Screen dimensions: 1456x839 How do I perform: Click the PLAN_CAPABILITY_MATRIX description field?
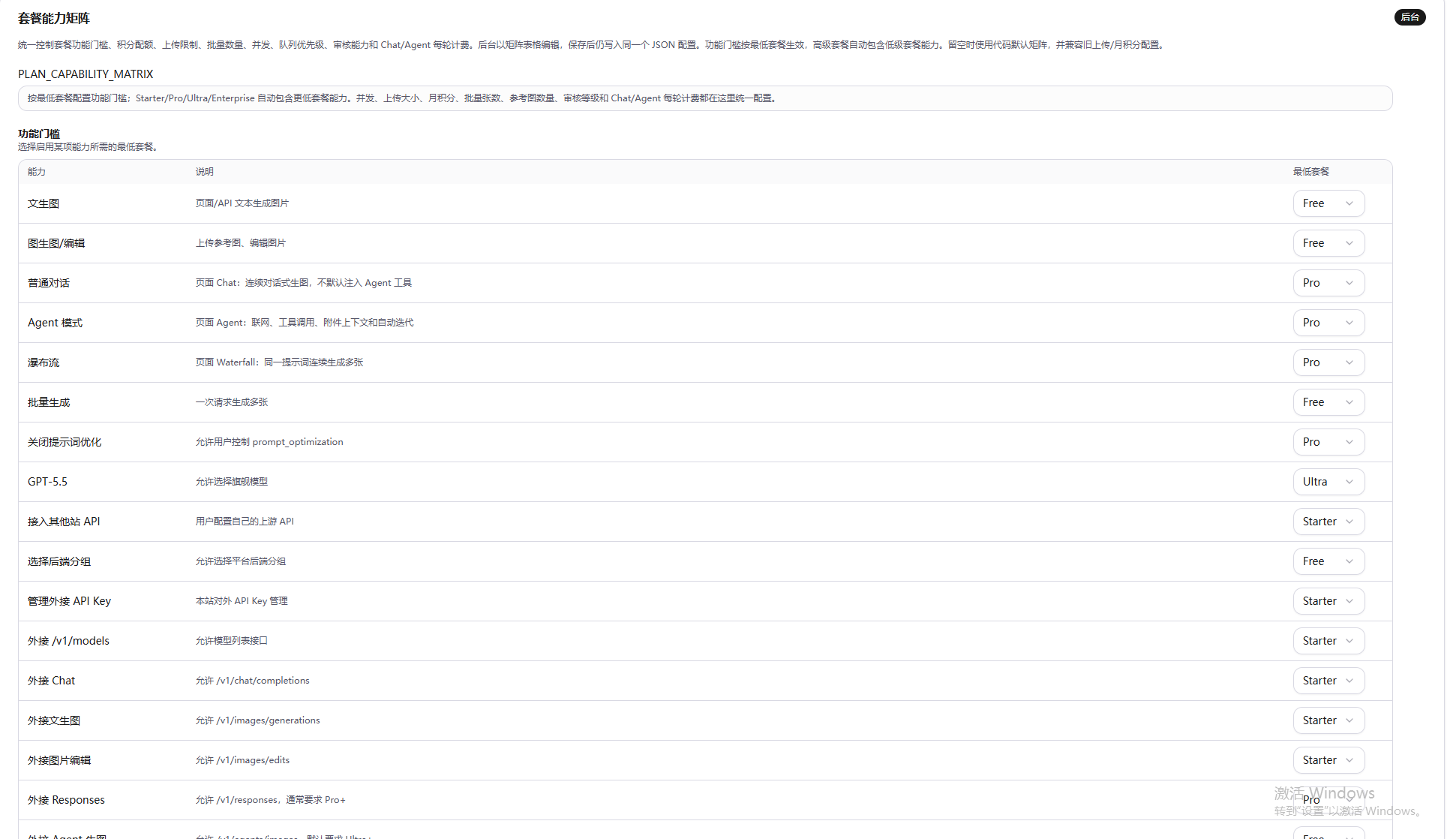[x=705, y=98]
